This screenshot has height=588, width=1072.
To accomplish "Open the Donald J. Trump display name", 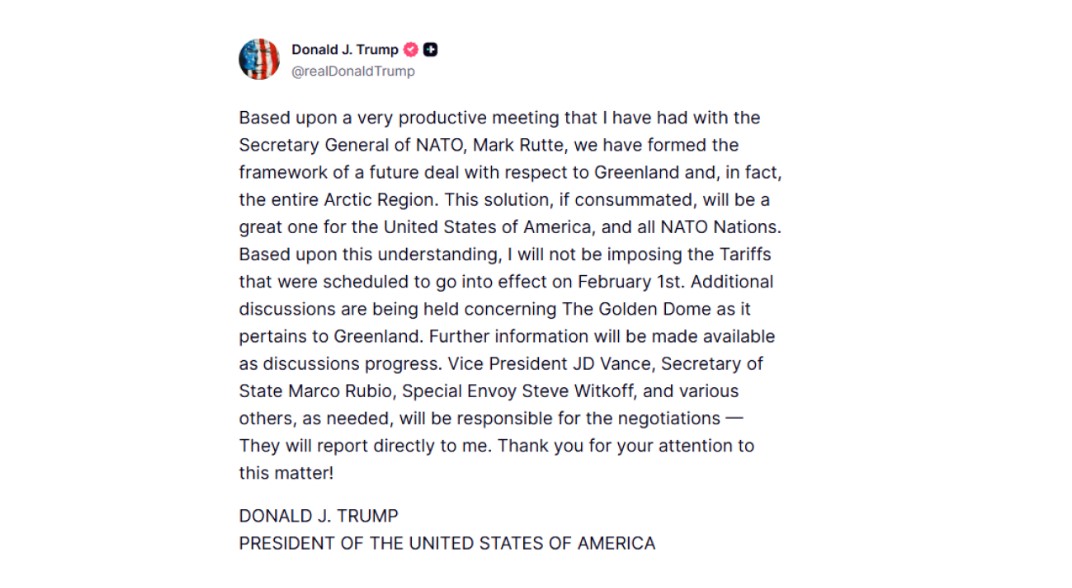I will click(344, 50).
